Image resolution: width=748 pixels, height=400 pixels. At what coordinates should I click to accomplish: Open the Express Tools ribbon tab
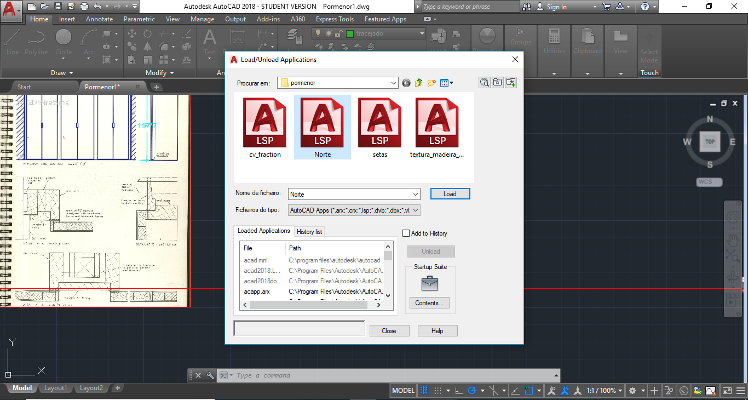point(334,19)
